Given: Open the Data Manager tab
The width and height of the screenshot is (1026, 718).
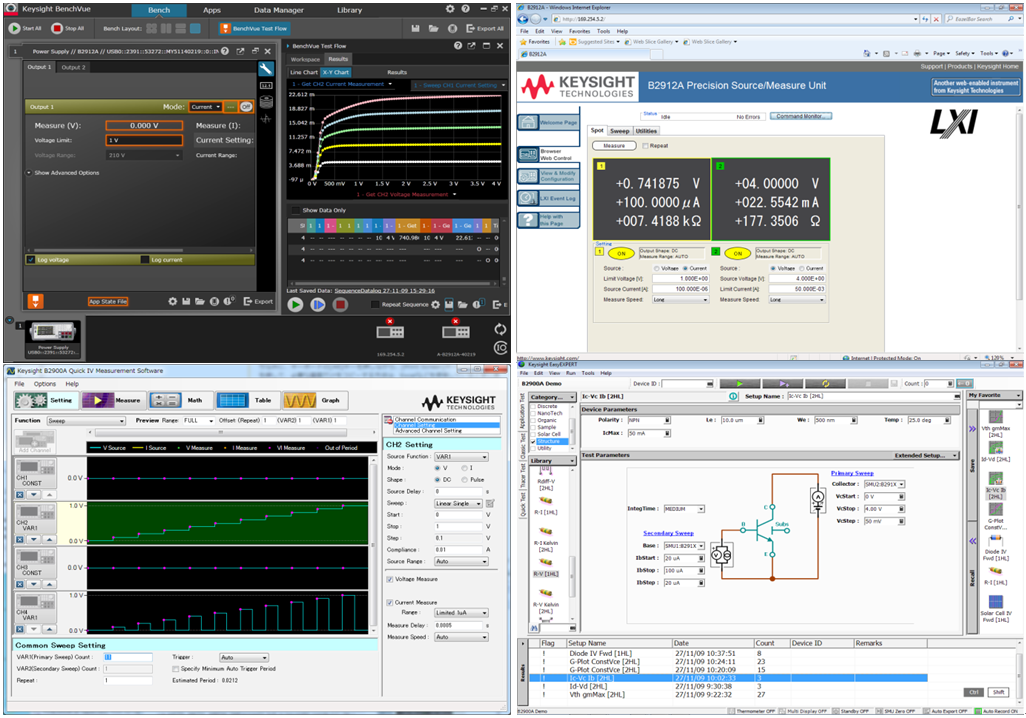Looking at the screenshot, I should click(x=279, y=10).
